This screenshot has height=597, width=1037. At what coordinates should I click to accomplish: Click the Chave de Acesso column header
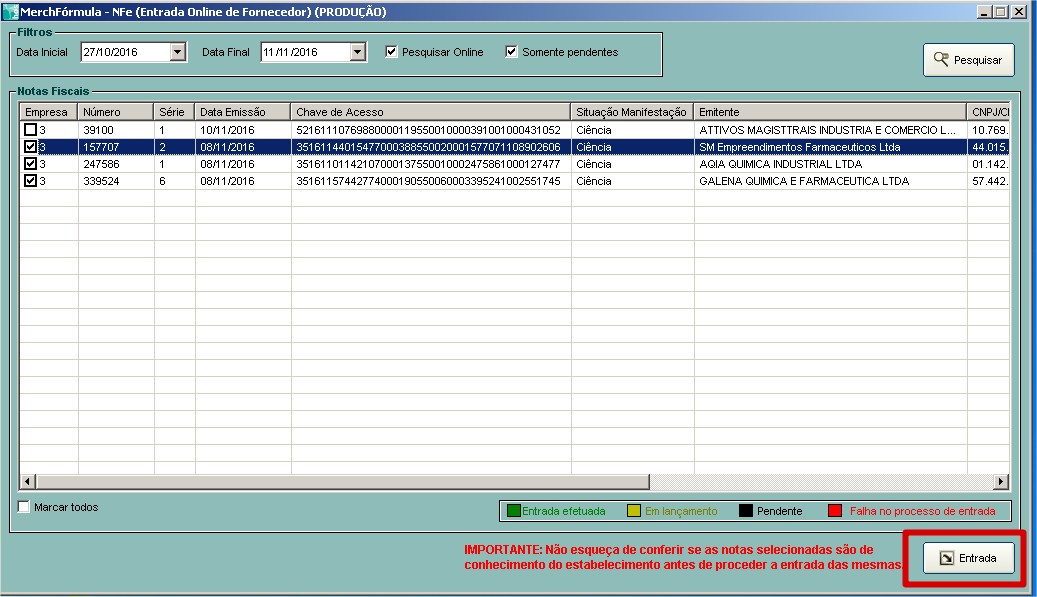[x=430, y=112]
